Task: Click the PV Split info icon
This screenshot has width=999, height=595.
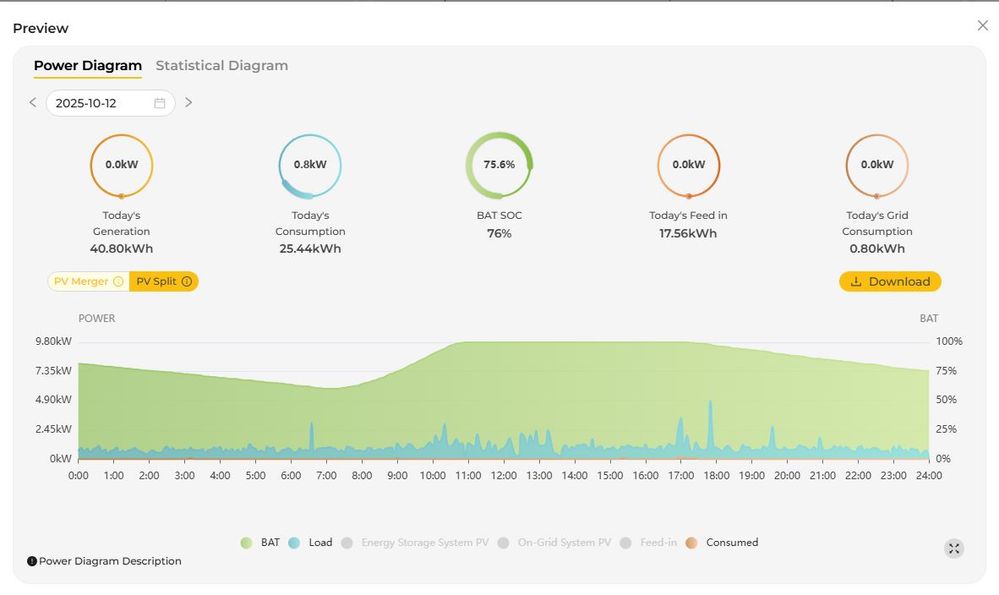Action: 187,282
